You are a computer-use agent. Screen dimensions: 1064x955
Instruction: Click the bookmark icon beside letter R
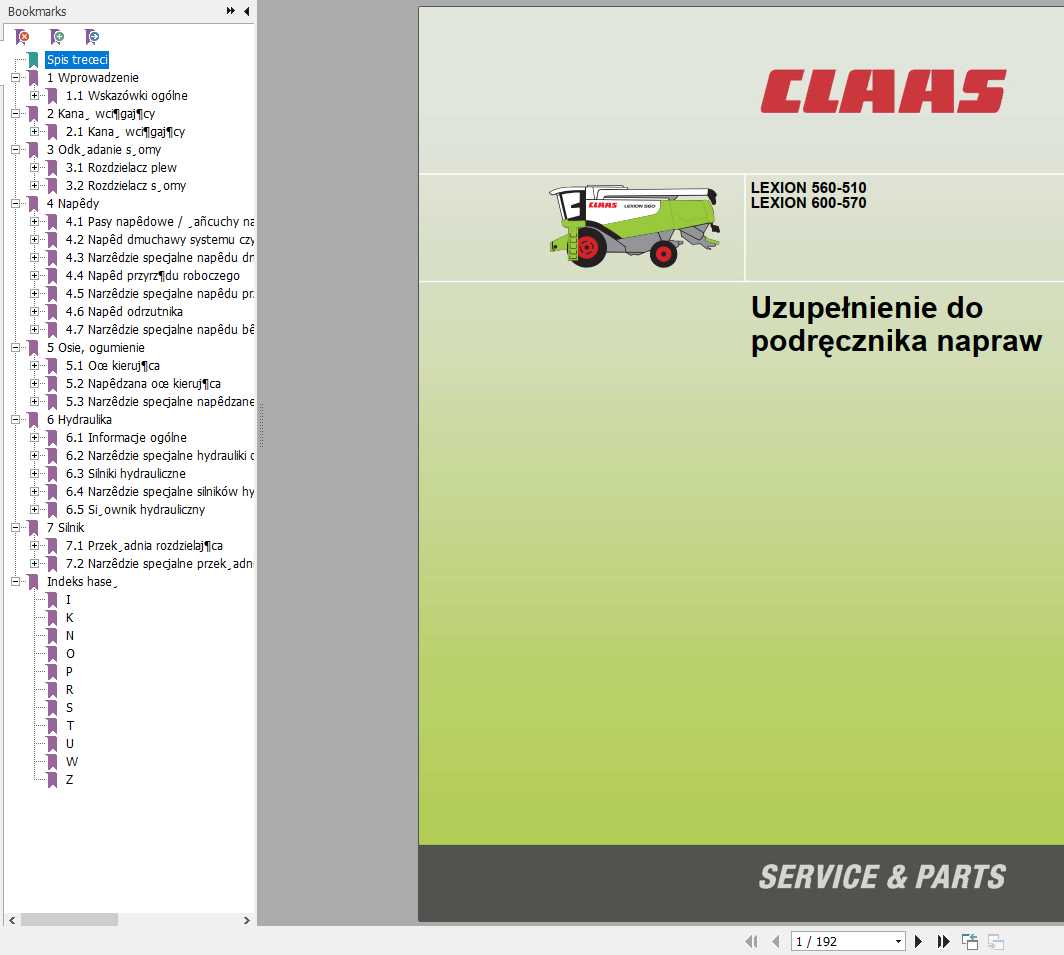(52, 690)
